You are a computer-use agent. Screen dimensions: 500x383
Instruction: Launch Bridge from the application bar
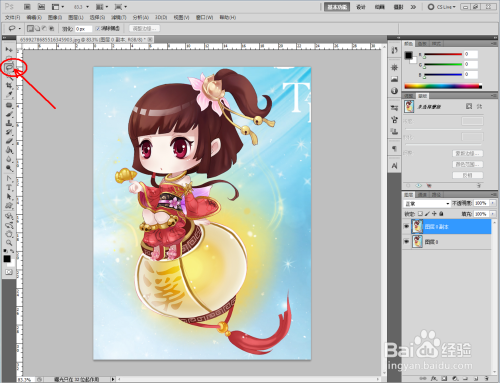point(27,7)
